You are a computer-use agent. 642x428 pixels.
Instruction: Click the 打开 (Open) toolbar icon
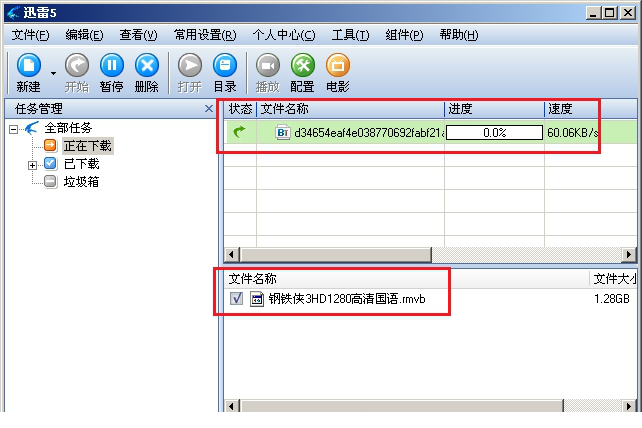(190, 66)
